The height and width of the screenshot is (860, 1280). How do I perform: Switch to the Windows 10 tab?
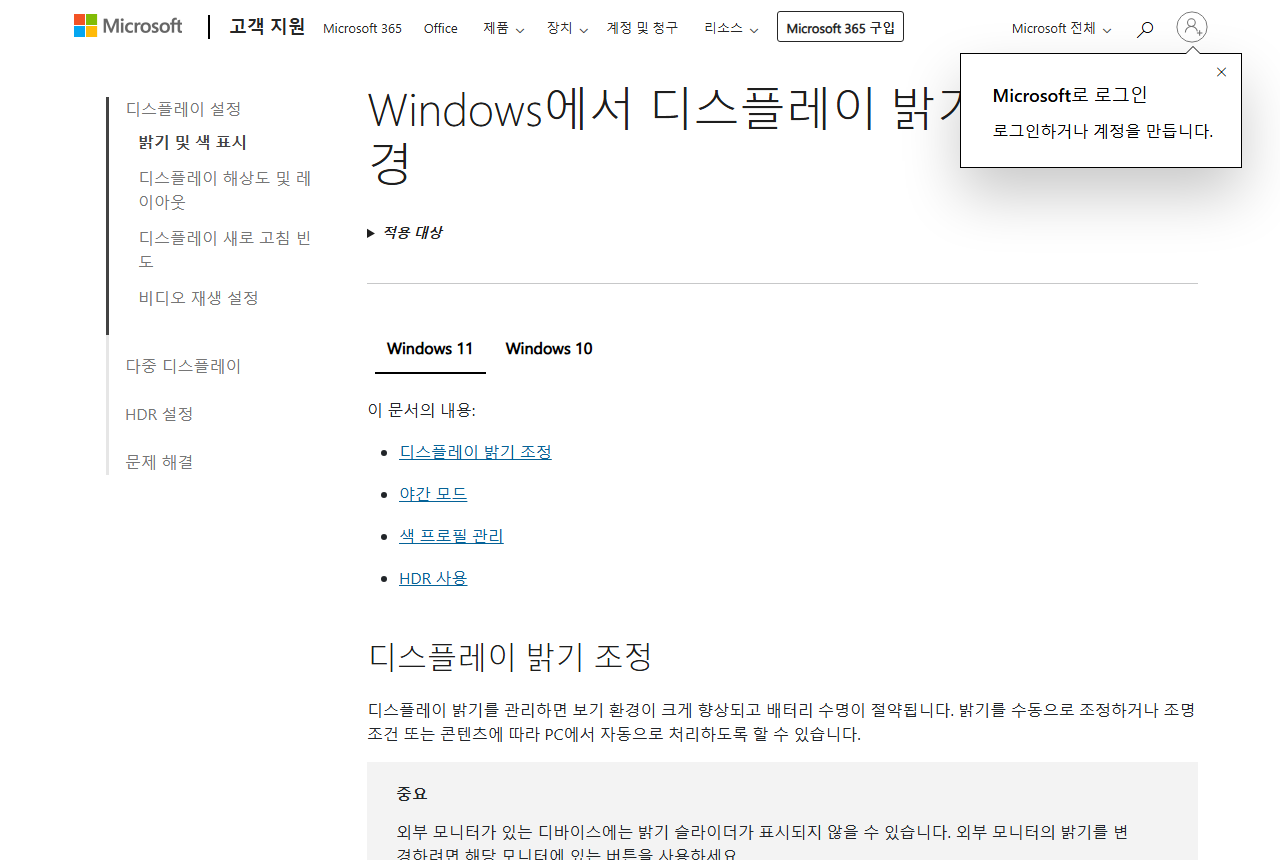pos(549,349)
